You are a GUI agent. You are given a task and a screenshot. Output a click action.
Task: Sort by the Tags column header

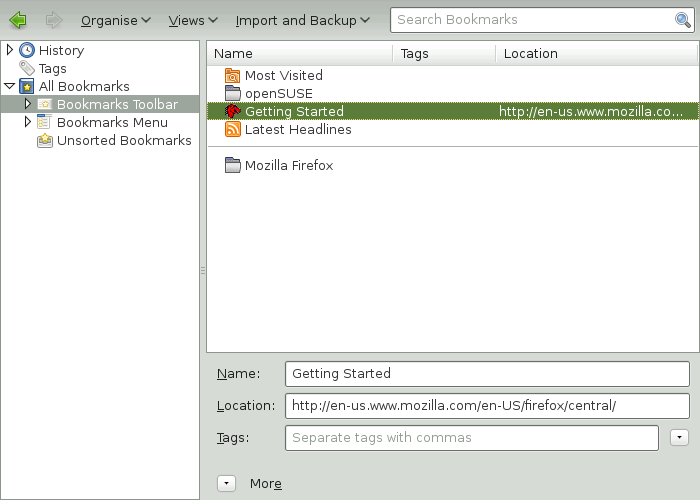click(444, 54)
